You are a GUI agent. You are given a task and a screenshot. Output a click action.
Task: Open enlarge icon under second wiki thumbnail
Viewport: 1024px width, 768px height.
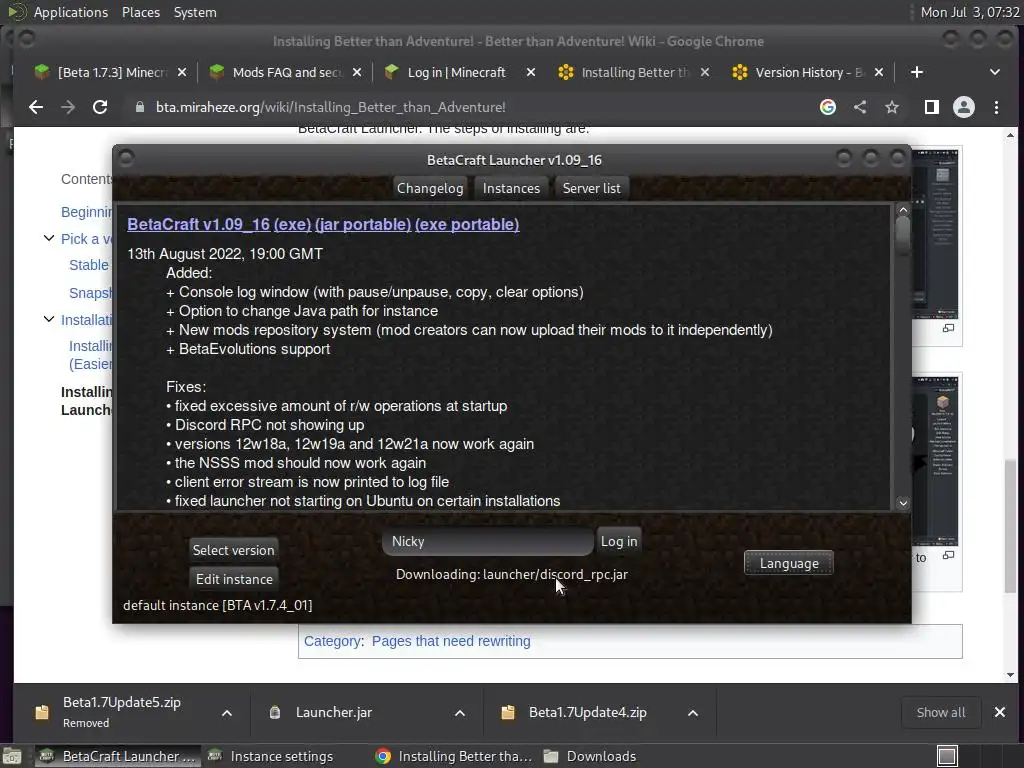(x=948, y=555)
